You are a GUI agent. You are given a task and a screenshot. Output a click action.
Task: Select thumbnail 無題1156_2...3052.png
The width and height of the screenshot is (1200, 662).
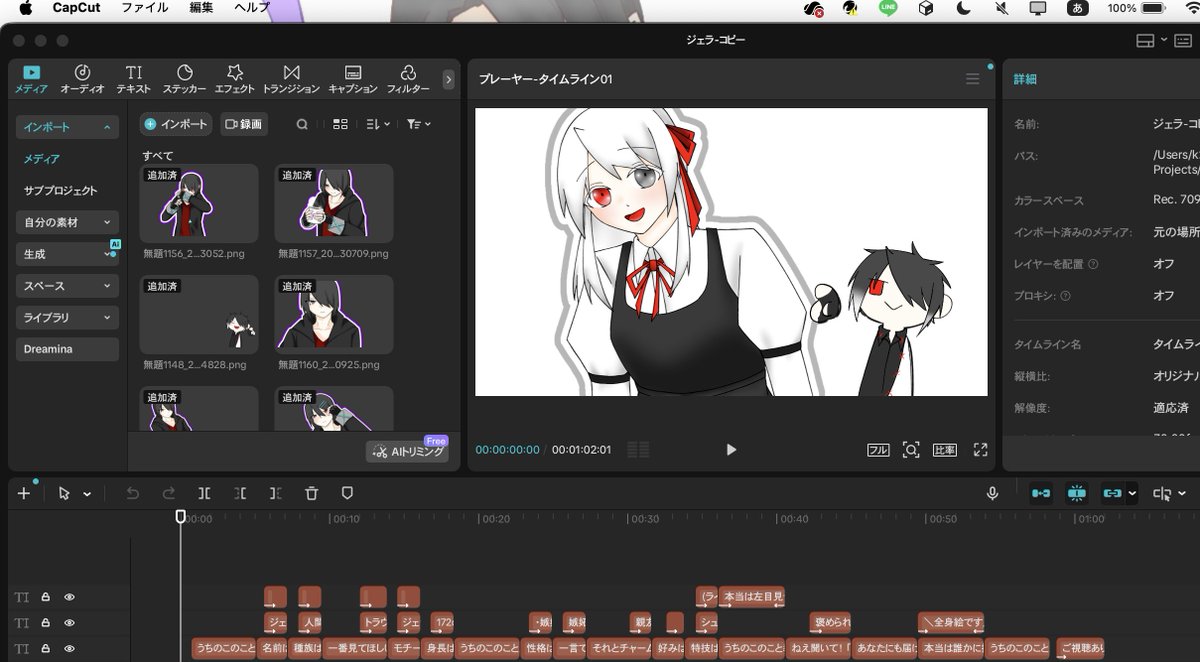pos(199,204)
